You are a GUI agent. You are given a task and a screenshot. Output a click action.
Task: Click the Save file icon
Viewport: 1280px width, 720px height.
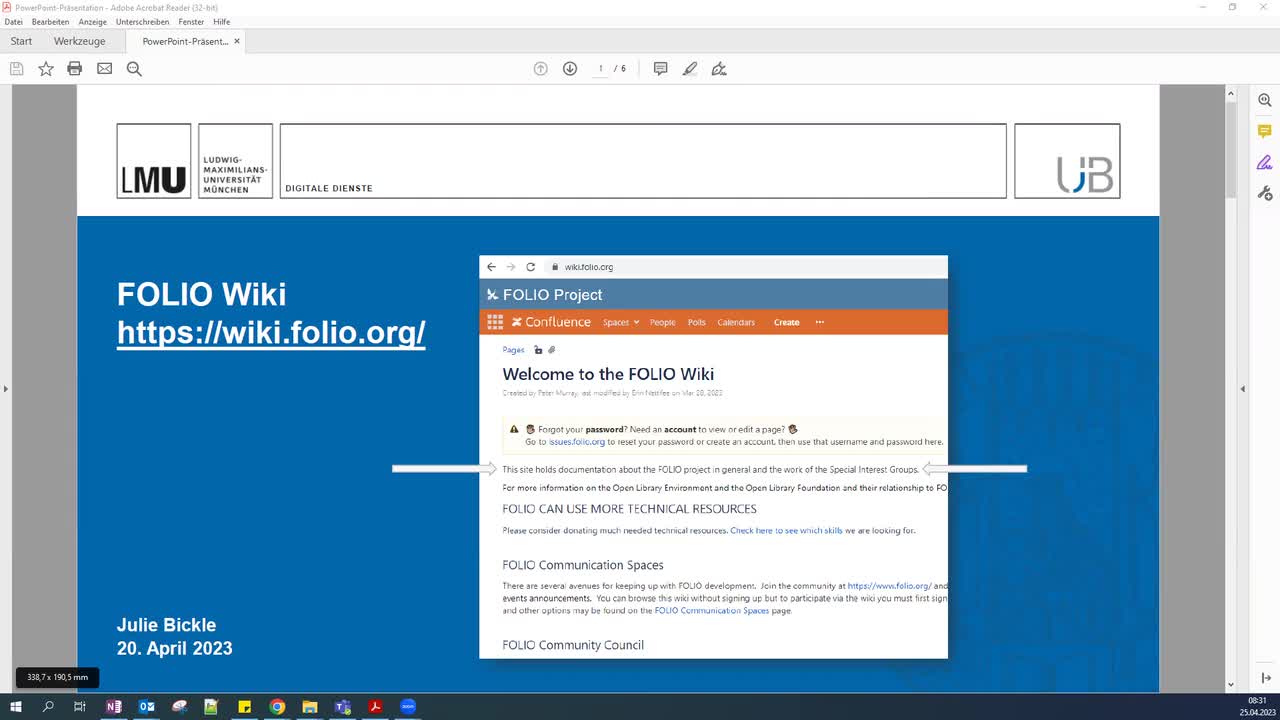click(16, 69)
